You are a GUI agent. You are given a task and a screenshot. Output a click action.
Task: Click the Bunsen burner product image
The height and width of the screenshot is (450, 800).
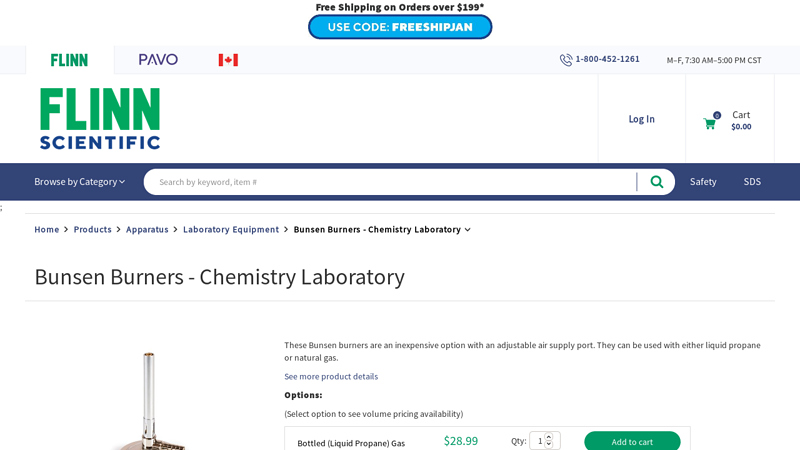[x=150, y=400]
